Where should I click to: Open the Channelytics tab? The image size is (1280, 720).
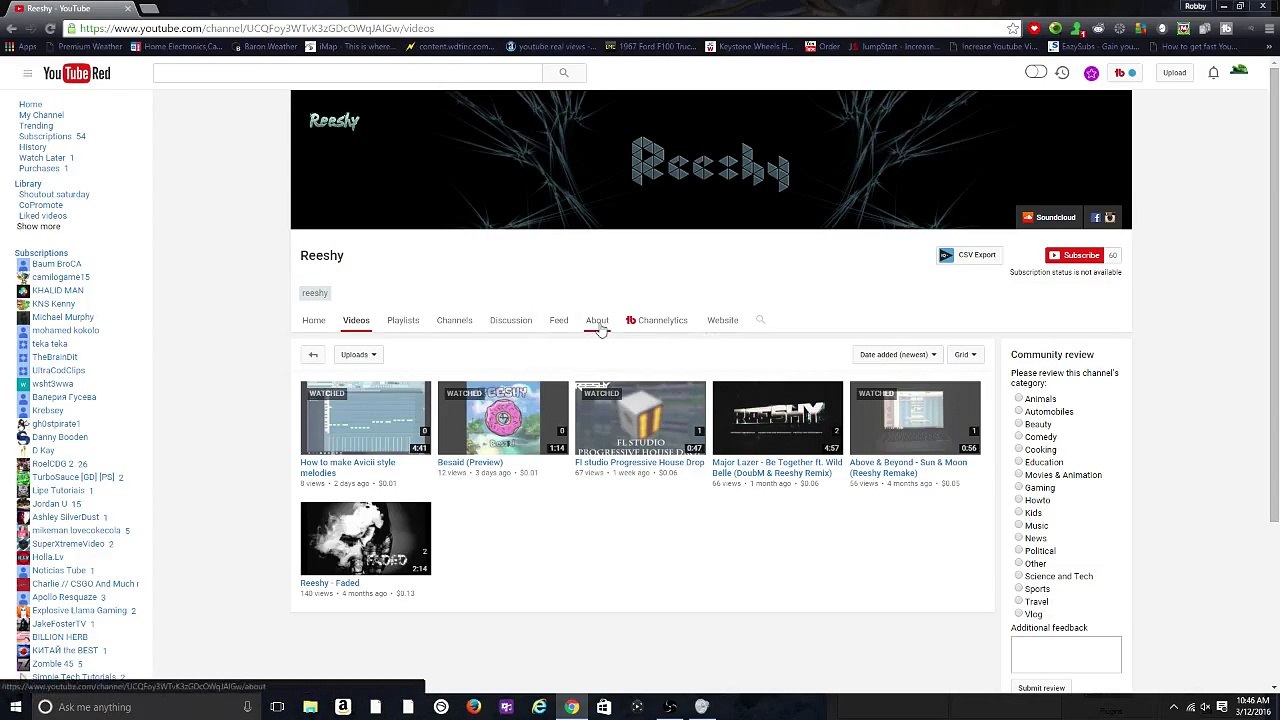pos(657,320)
